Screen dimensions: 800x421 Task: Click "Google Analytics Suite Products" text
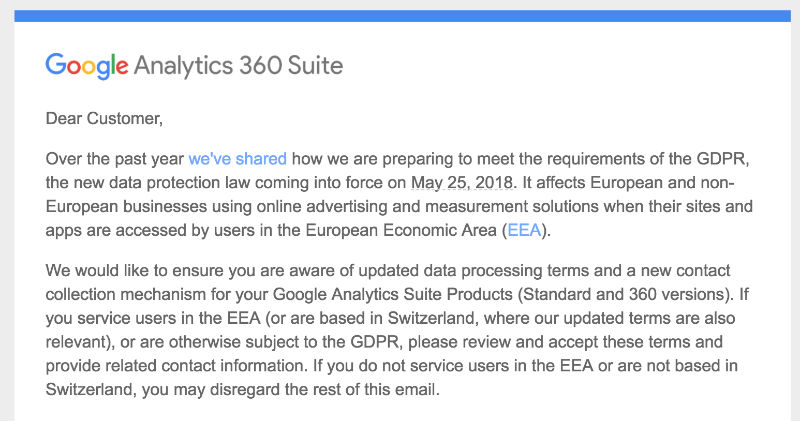tap(393, 294)
